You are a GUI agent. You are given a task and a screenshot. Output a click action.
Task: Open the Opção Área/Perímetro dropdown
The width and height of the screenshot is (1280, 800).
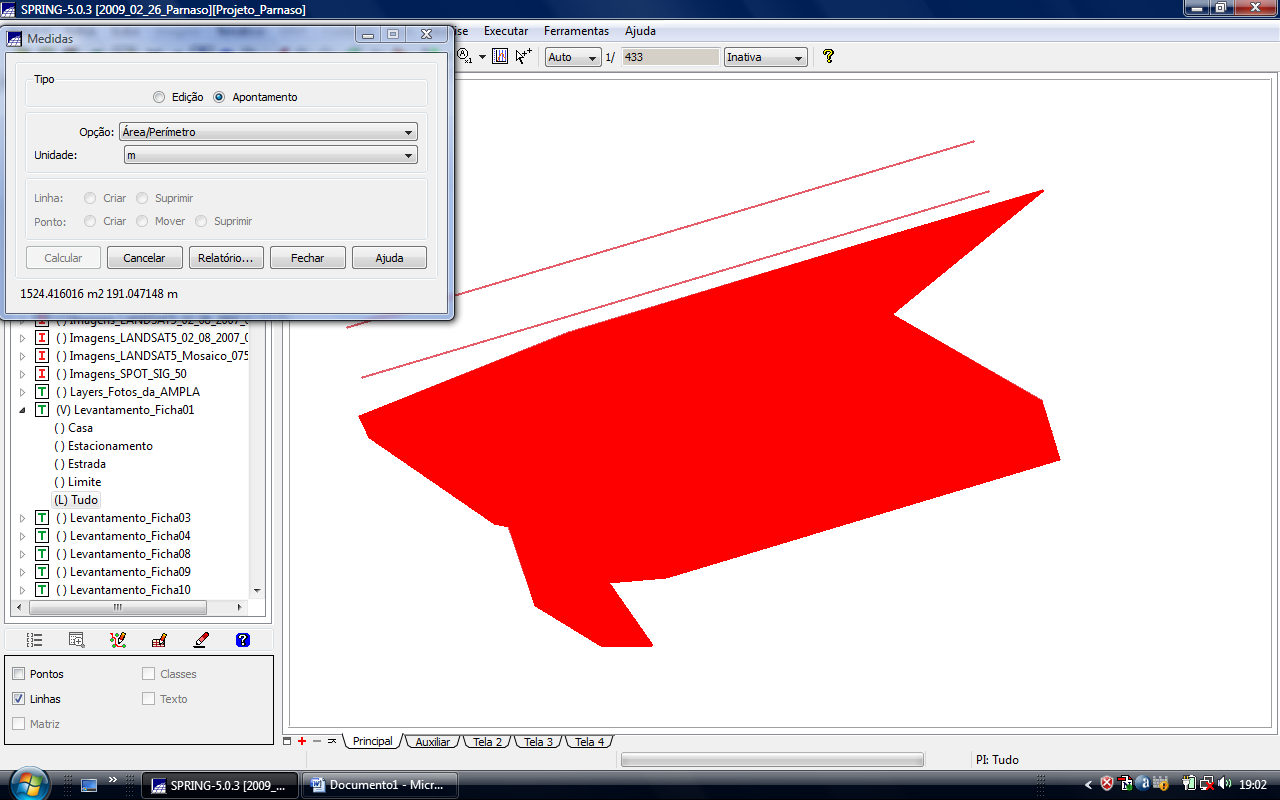pyautogui.click(x=268, y=132)
